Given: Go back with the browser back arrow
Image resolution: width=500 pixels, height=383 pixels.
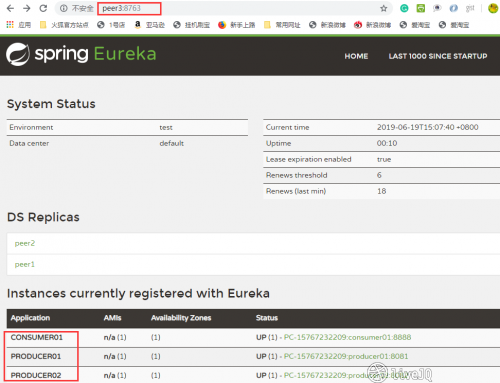Looking at the screenshot, I should click(10, 8).
